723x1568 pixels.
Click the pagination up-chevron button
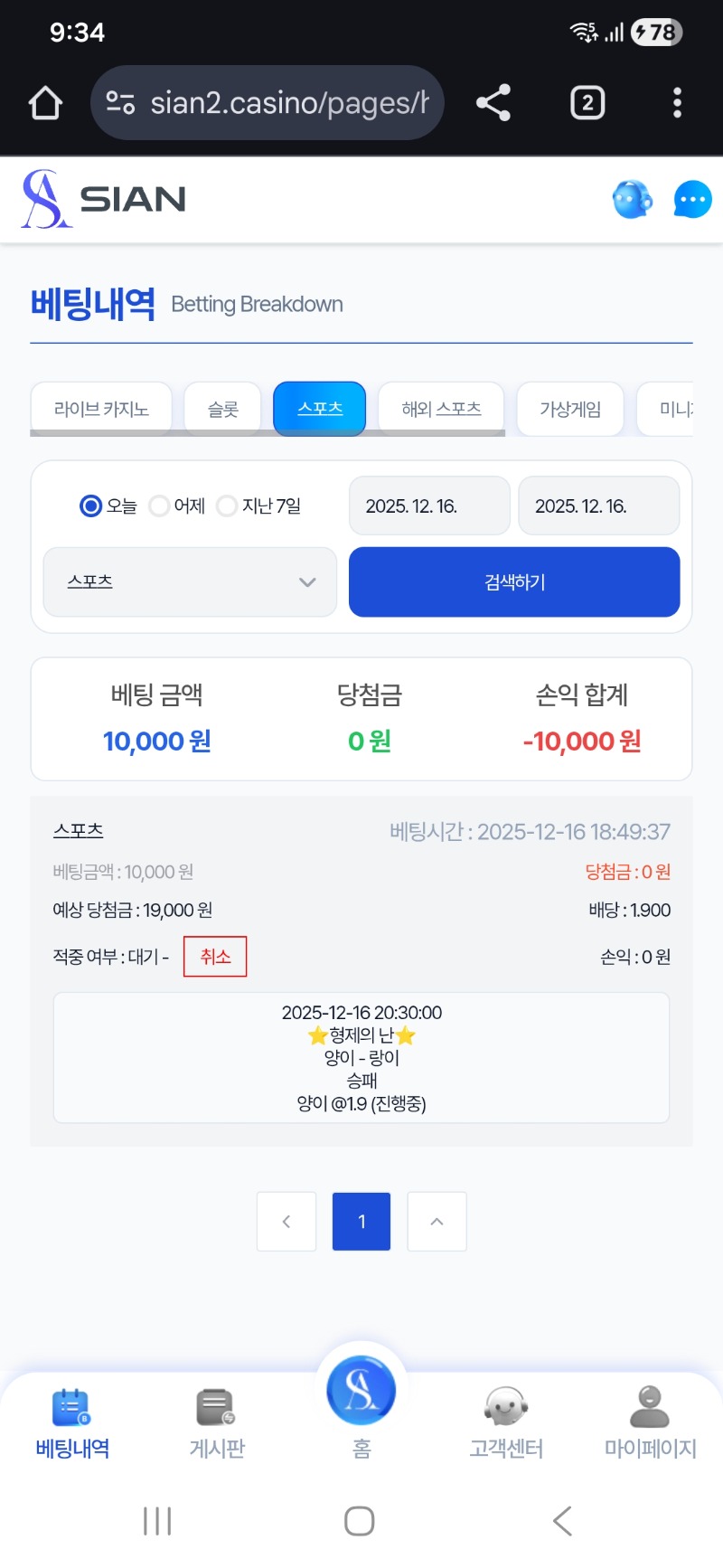click(437, 1222)
